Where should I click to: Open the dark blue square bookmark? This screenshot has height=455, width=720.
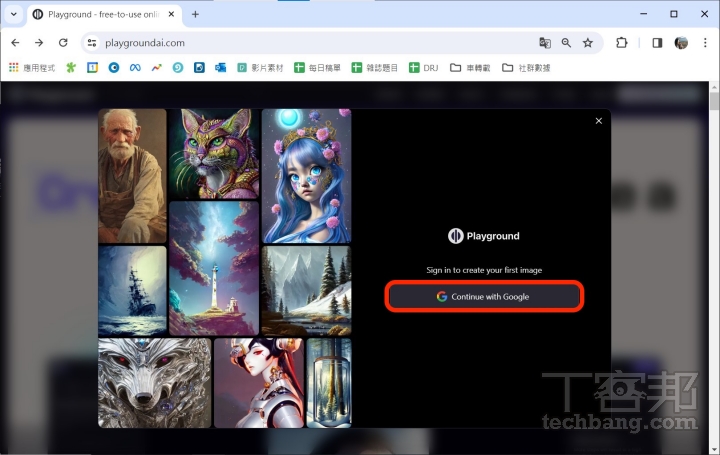point(199,68)
